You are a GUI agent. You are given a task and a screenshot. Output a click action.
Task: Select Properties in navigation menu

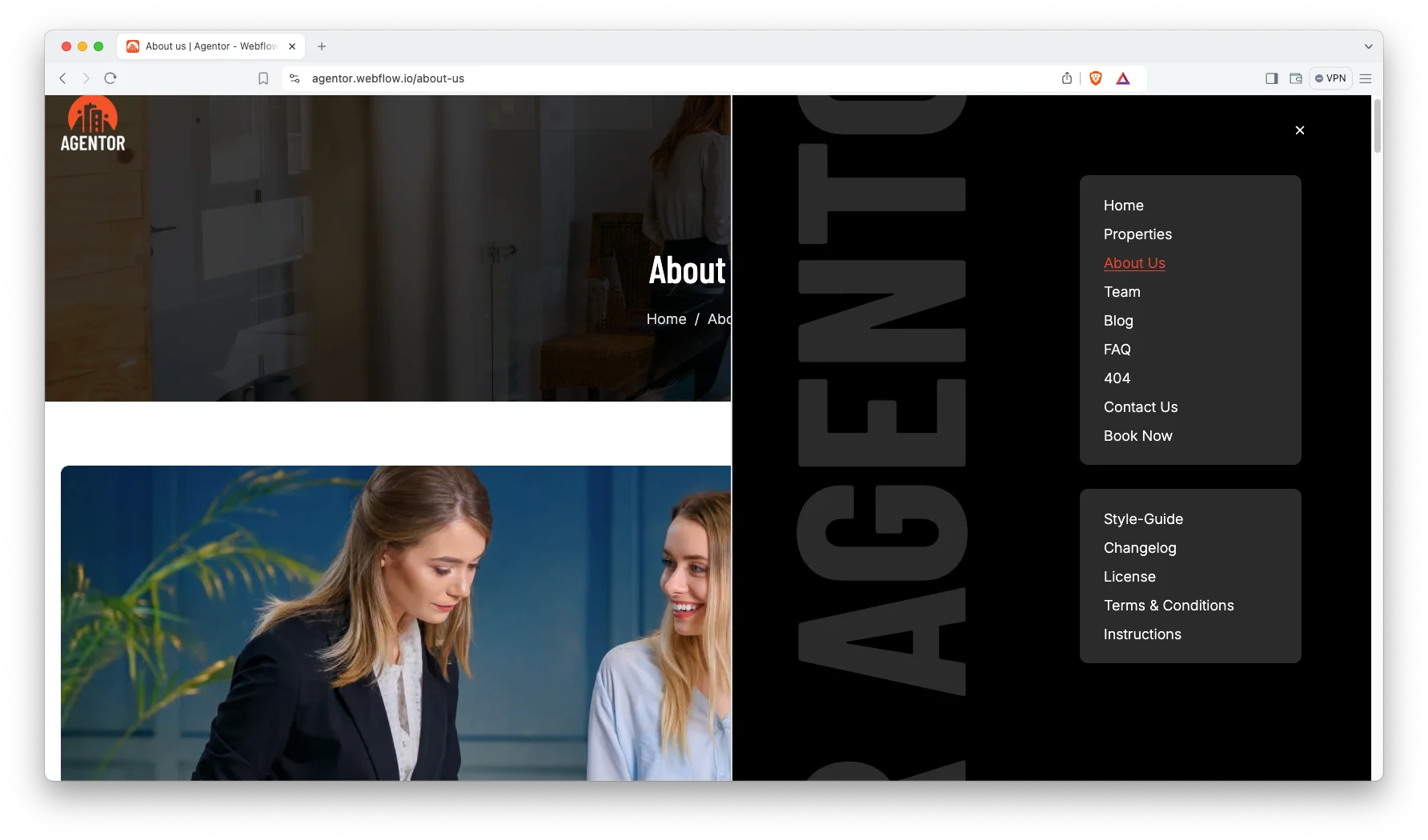(x=1137, y=234)
